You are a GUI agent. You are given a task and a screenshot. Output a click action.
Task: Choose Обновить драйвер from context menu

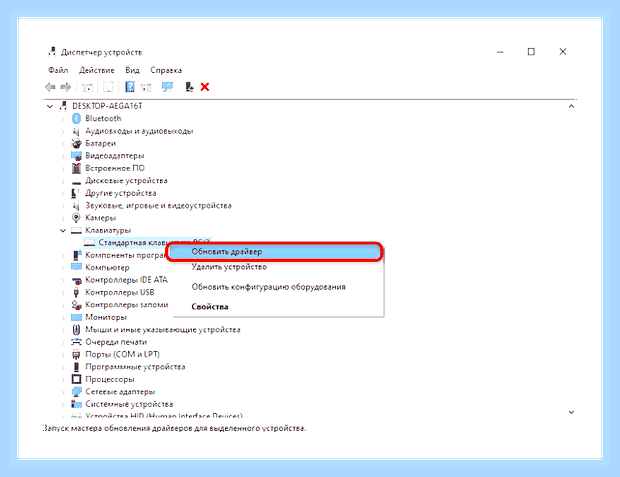(x=274, y=252)
